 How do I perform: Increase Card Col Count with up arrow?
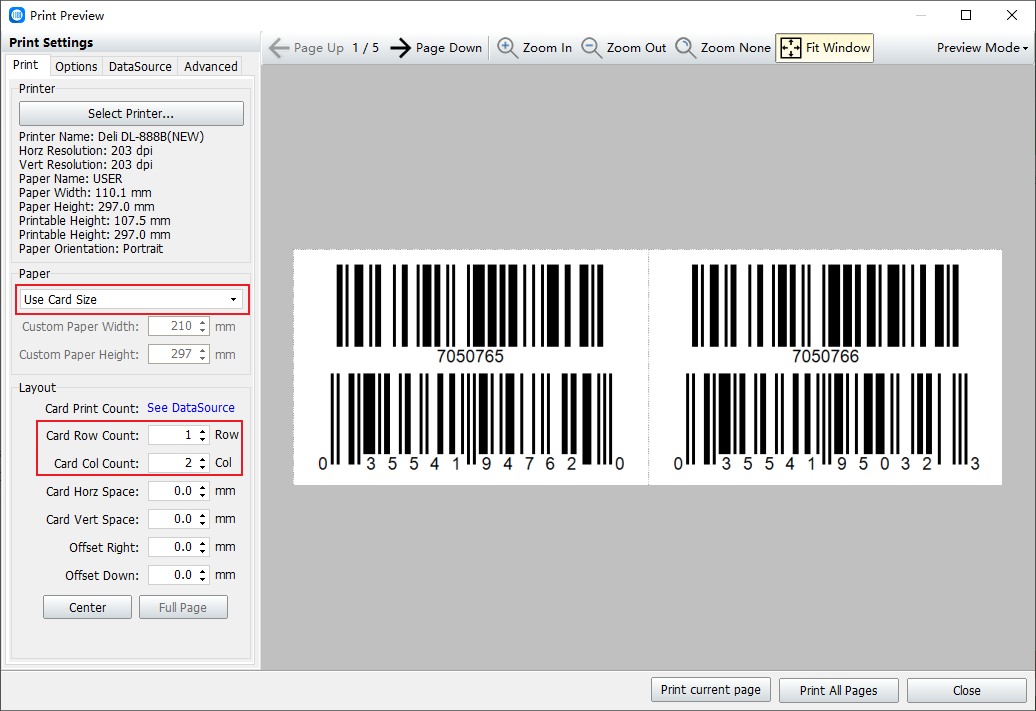(203, 459)
